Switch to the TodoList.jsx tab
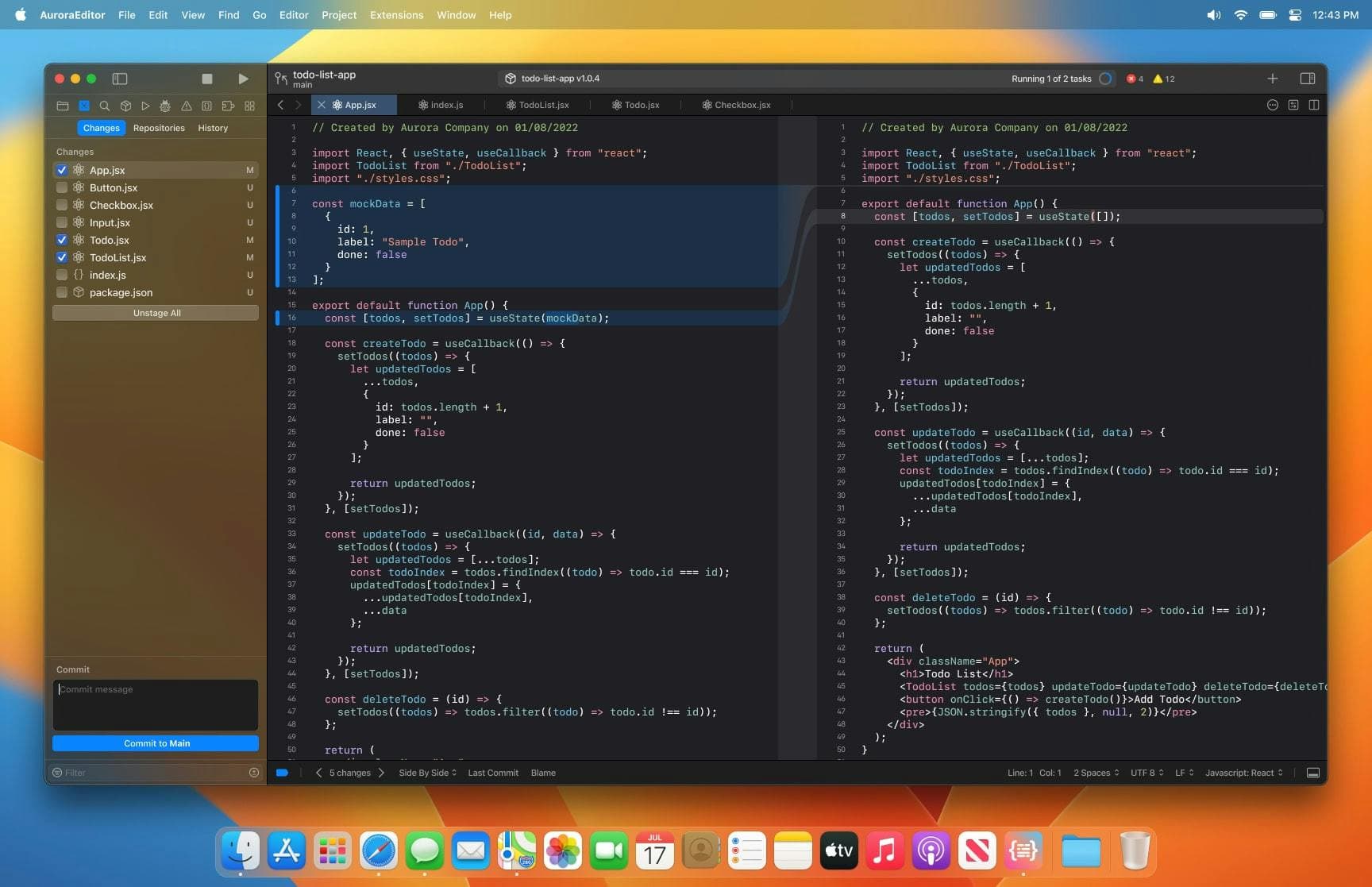This screenshot has width=1372, height=887. click(538, 105)
